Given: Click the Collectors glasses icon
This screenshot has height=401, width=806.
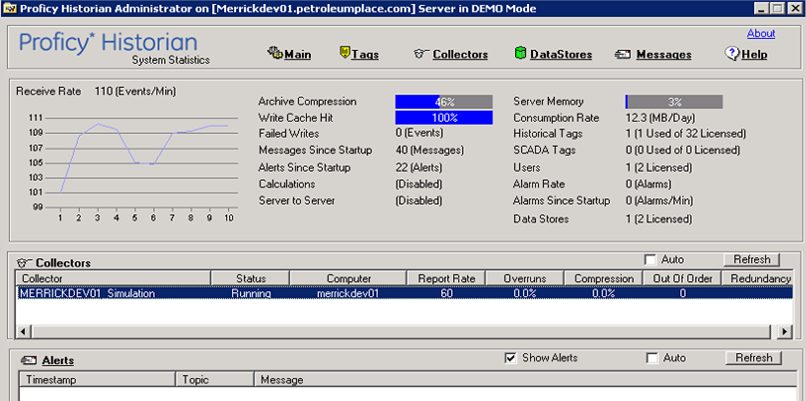Looking at the screenshot, I should coord(421,54).
